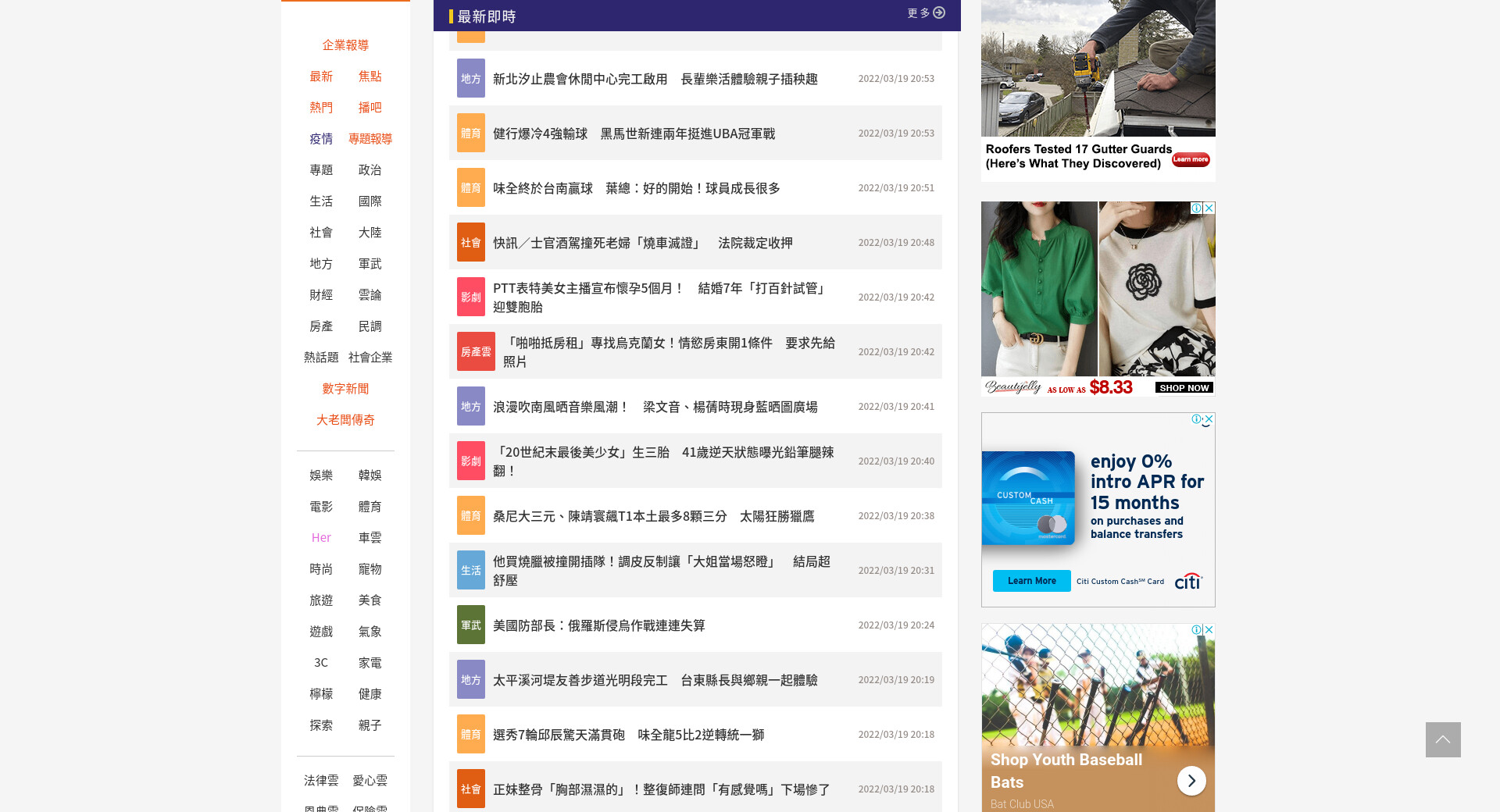Viewport: 1500px width, 812px height.
Task: Open the 大老闆傳奇 sidebar link
Action: tap(345, 420)
